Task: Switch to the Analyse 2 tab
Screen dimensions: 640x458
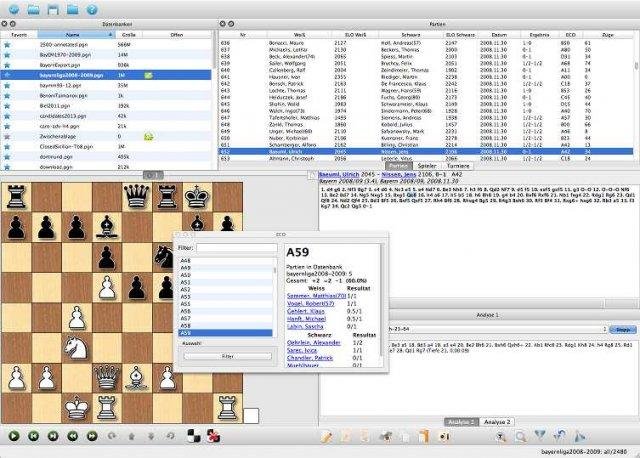Action: pyautogui.click(x=497, y=422)
